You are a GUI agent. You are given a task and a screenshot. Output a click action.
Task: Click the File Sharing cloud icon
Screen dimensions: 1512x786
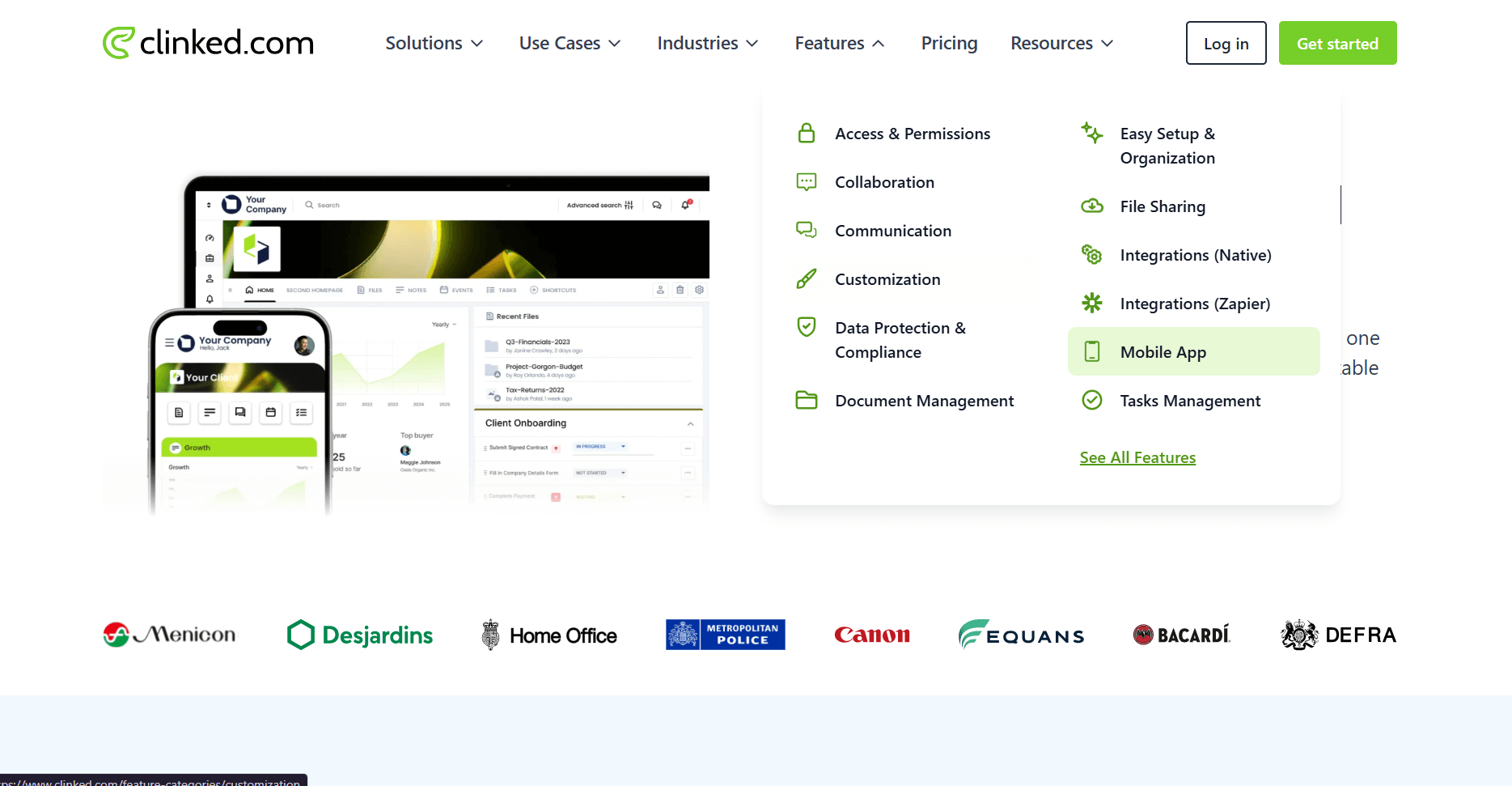[x=1092, y=206]
